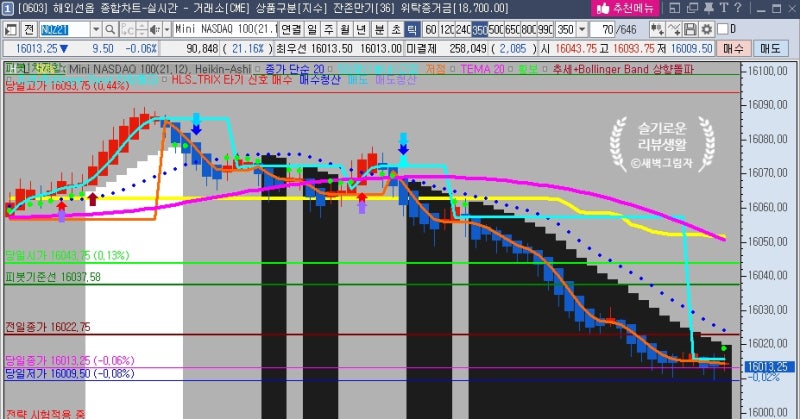Click the 매수청산 legend label

pos(319,80)
